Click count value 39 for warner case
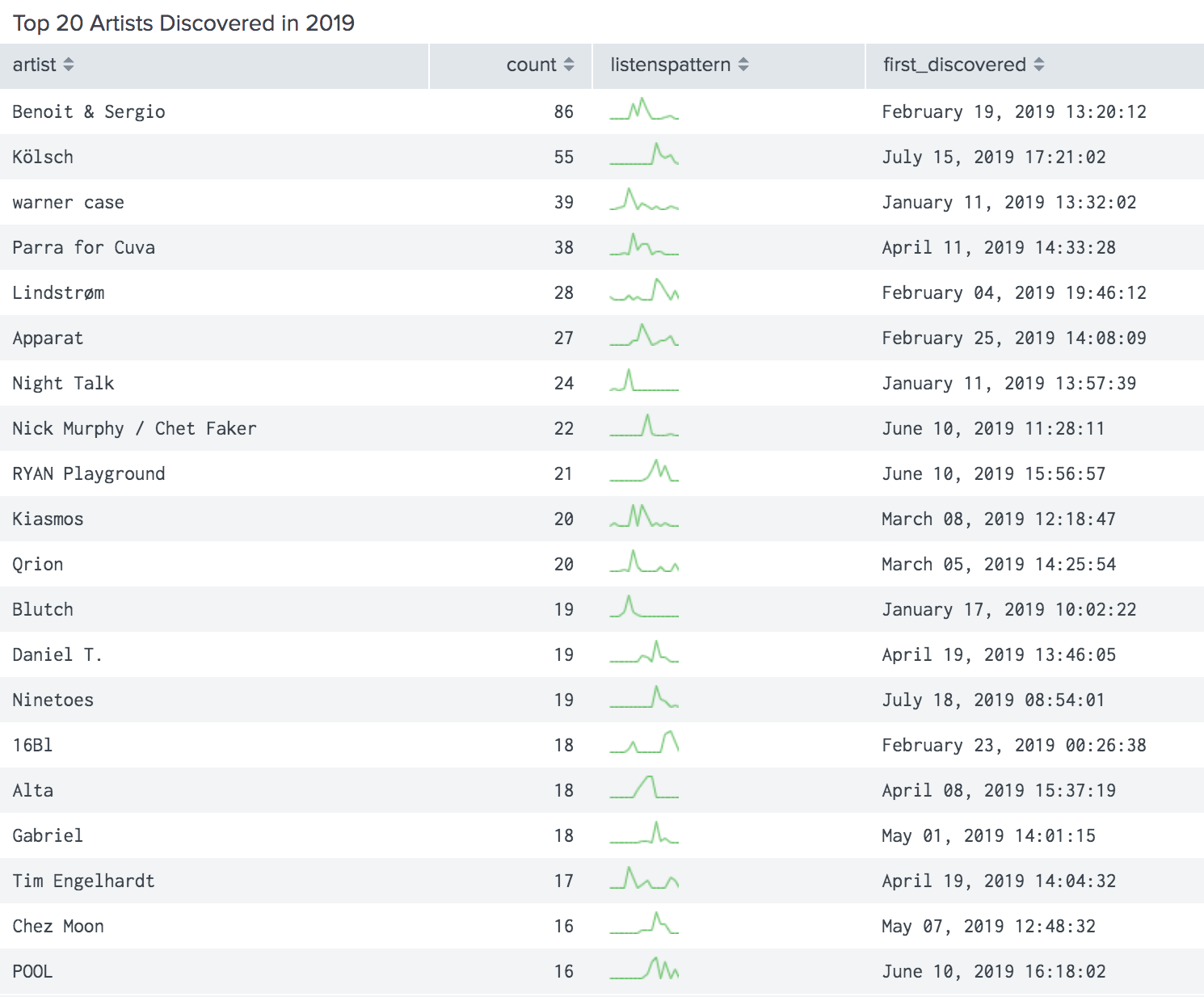 coord(564,202)
